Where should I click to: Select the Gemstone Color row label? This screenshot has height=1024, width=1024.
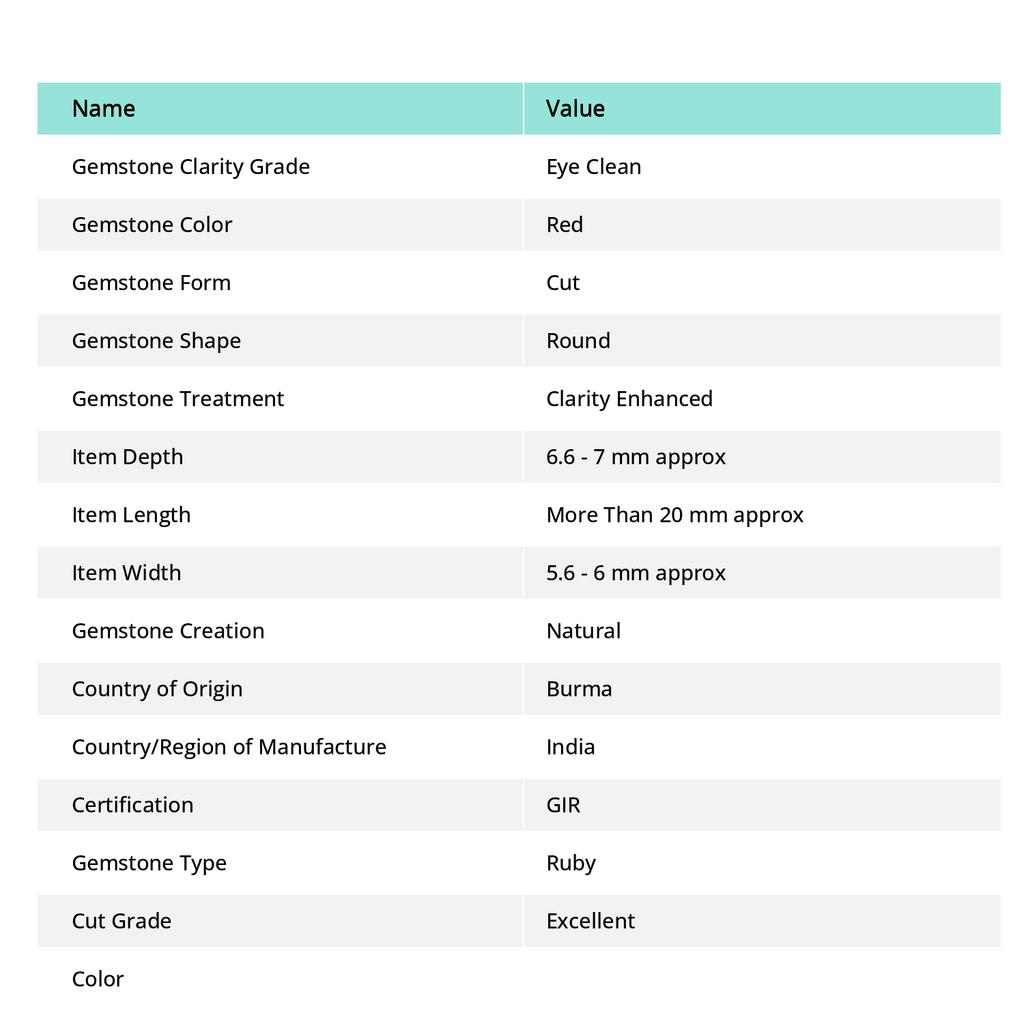click(152, 224)
